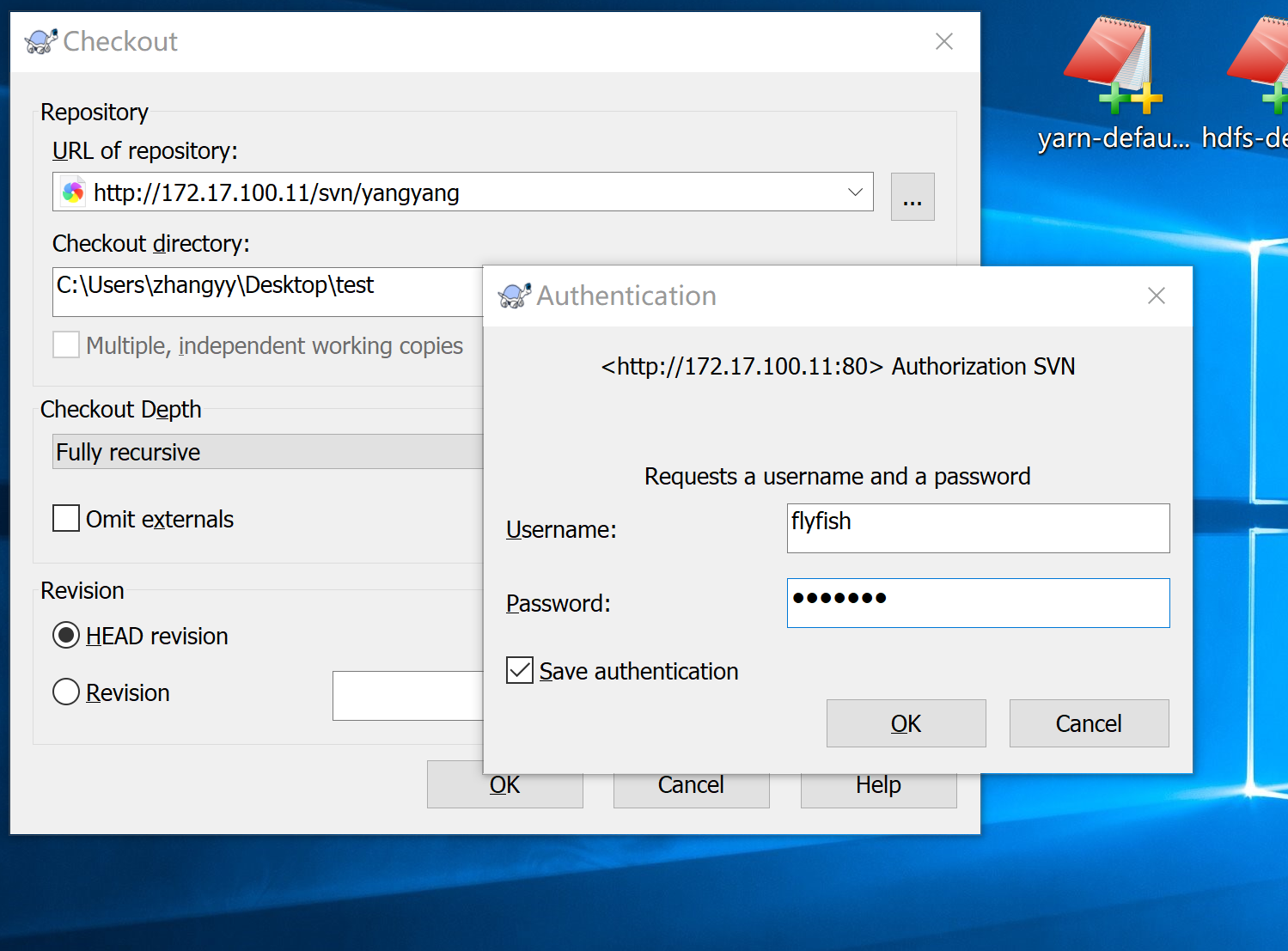Viewport: 1288px width, 951px height.
Task: Click the TortoiseSVN icon in Checkout title bar
Action: tap(40, 41)
